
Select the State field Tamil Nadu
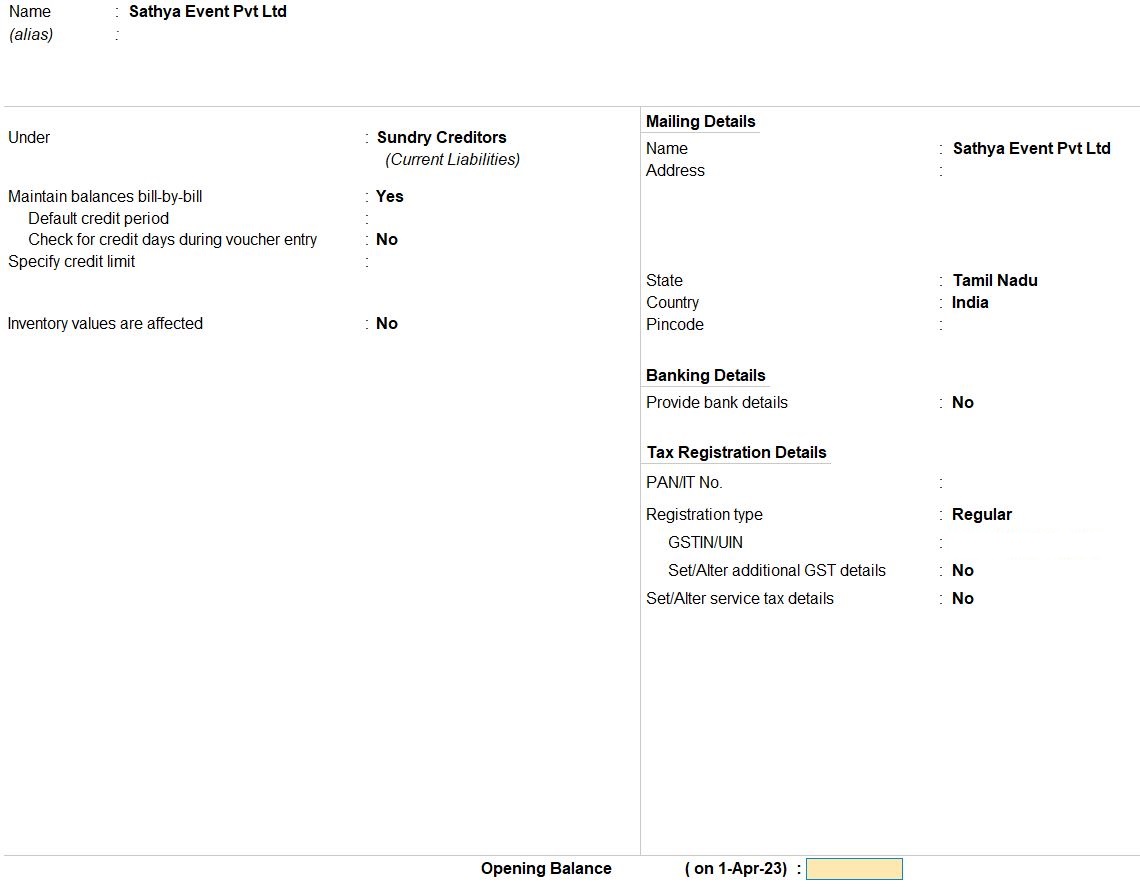click(x=995, y=281)
